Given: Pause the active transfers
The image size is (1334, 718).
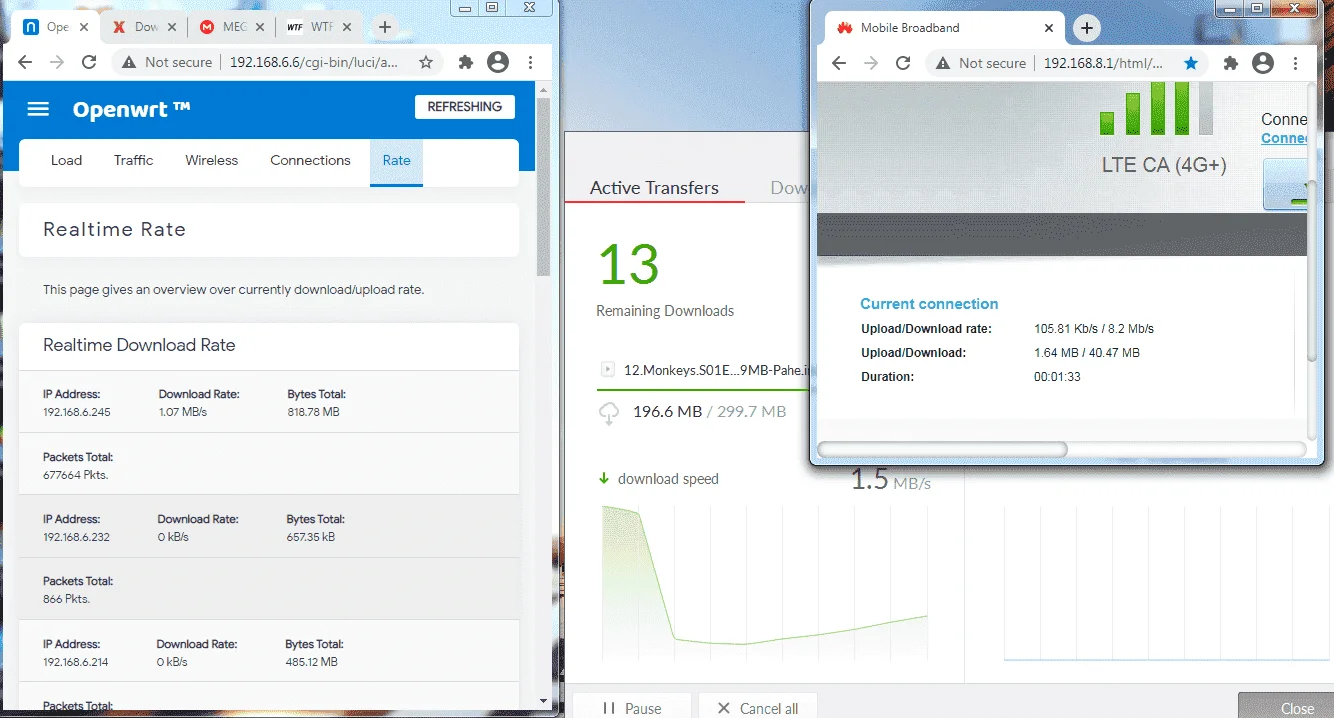Looking at the screenshot, I should coord(633,707).
